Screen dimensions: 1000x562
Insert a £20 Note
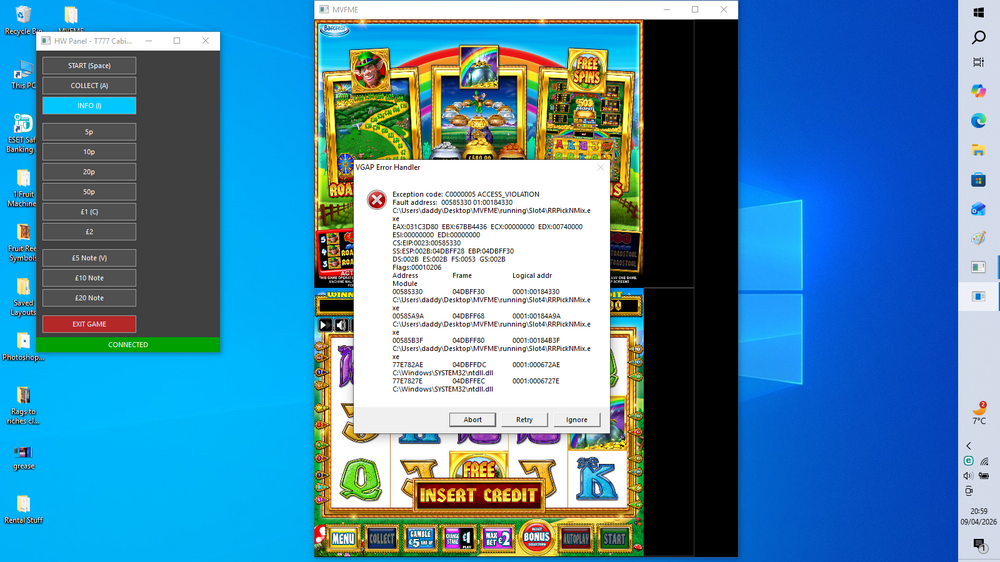click(89, 298)
